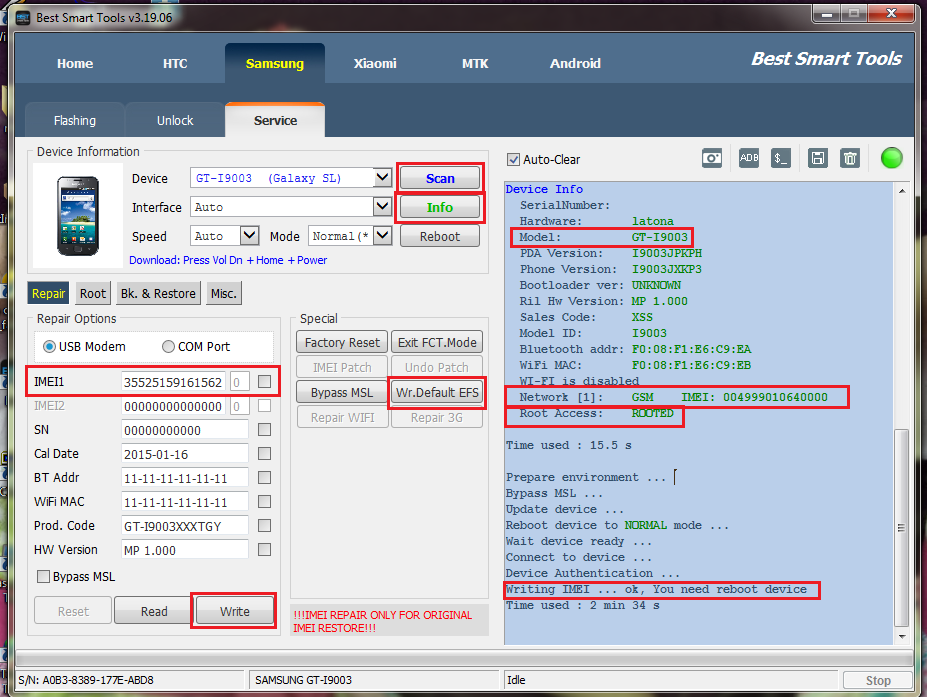Expand the Device model dropdown
Screen dimensions: 927x697
click(383, 177)
